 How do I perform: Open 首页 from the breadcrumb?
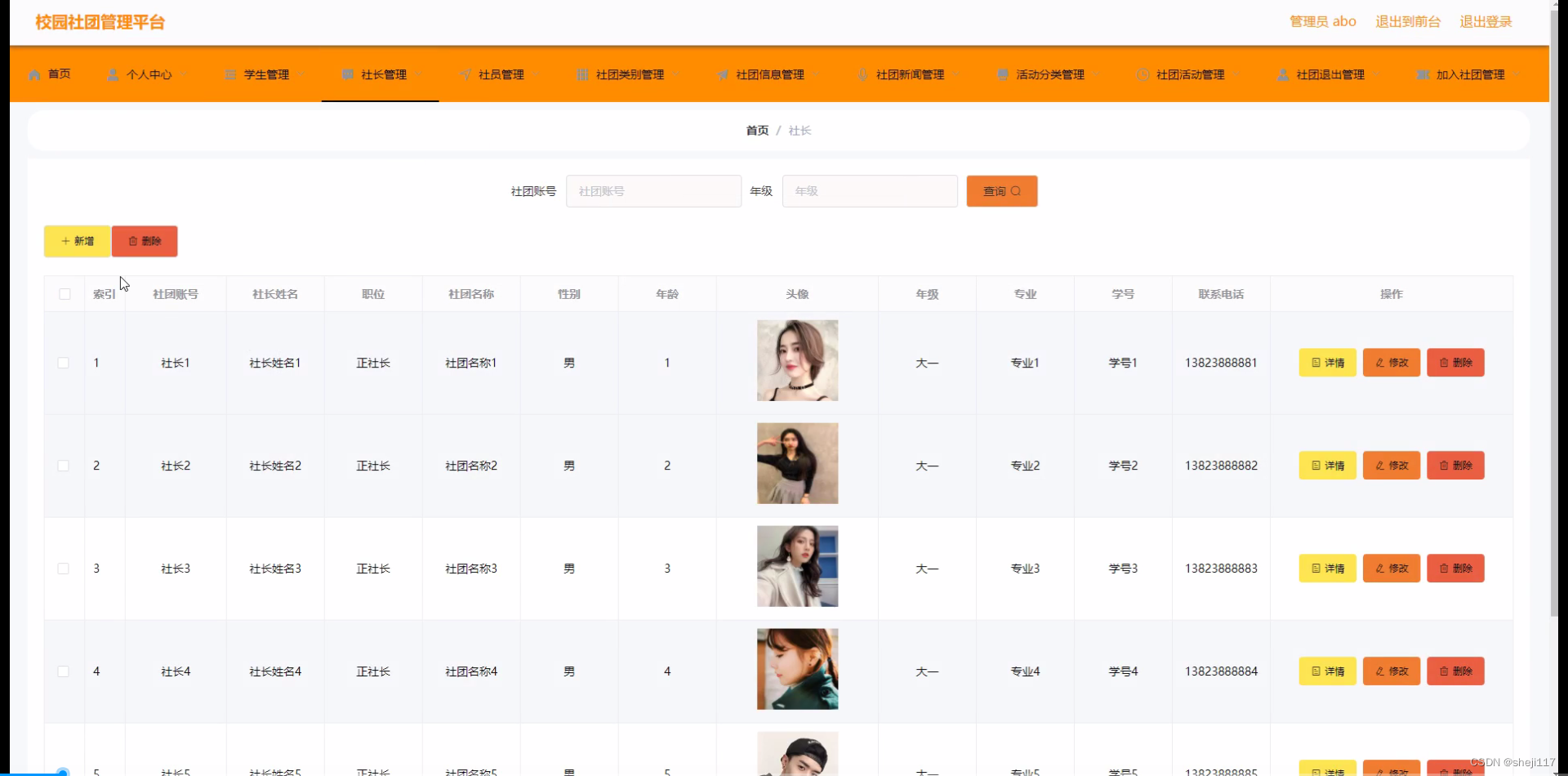(x=756, y=130)
